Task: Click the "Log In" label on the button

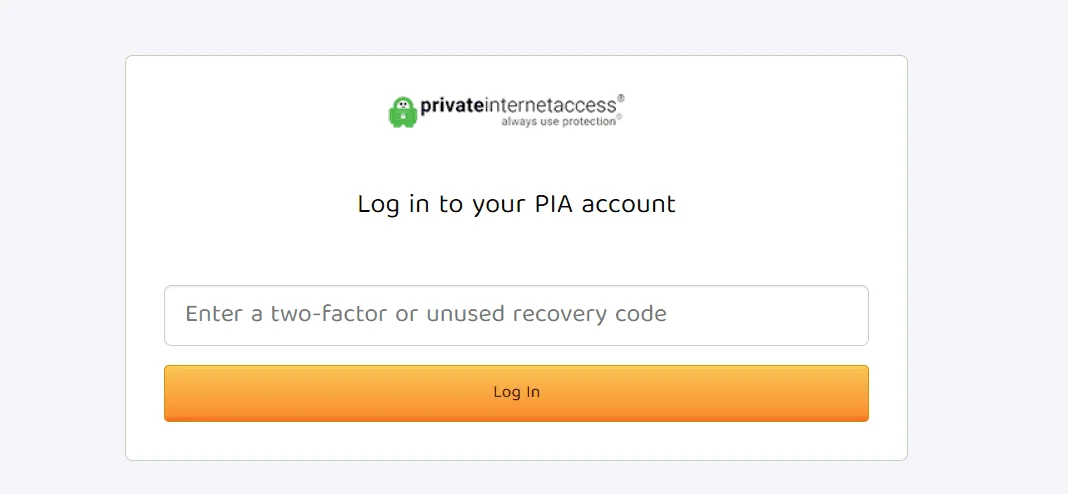Action: (516, 392)
